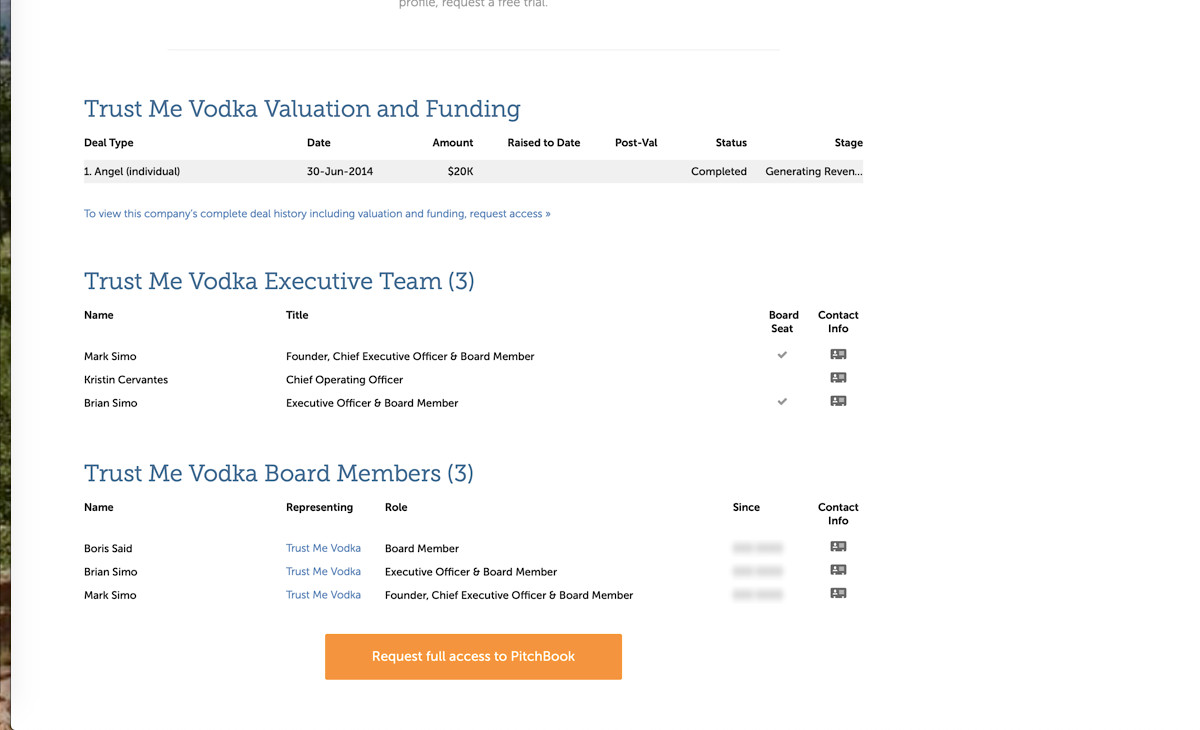Open Kristin Cervantes' contact info icon

tap(838, 378)
